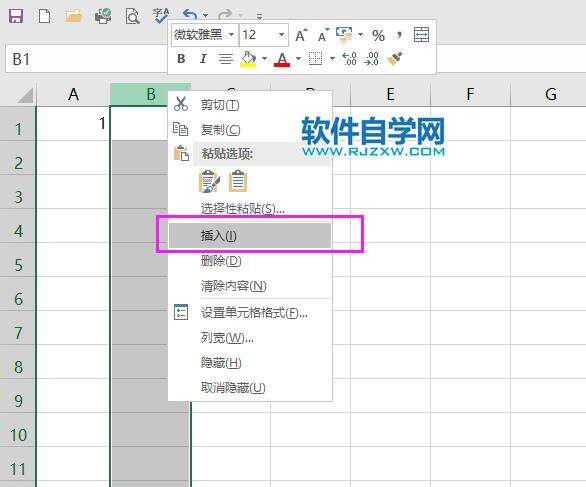Run the spelling check icon
586x487 pixels.
tap(161, 16)
